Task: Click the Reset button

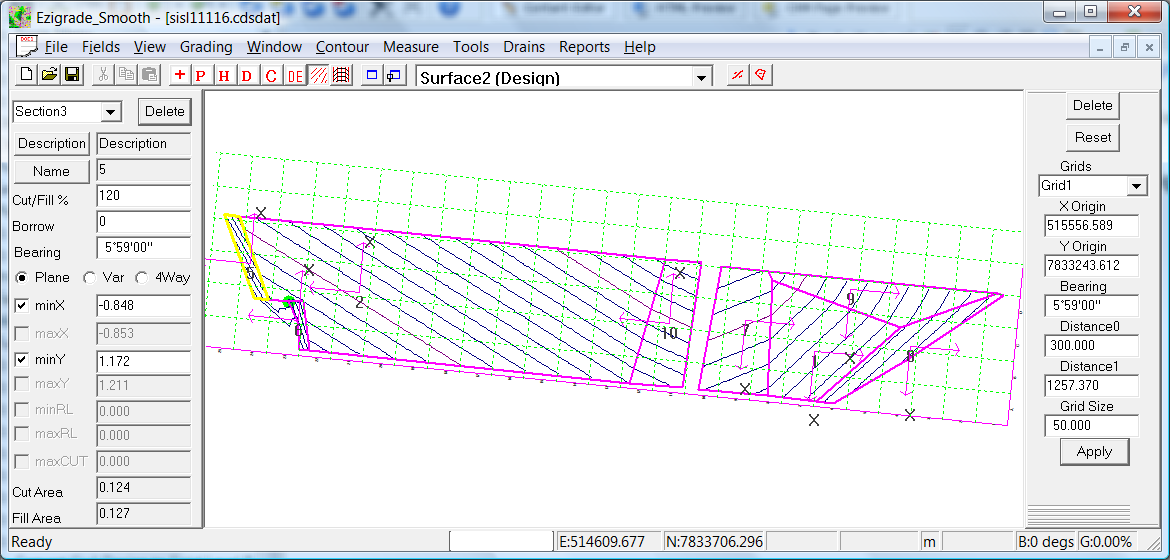Action: (x=1093, y=137)
